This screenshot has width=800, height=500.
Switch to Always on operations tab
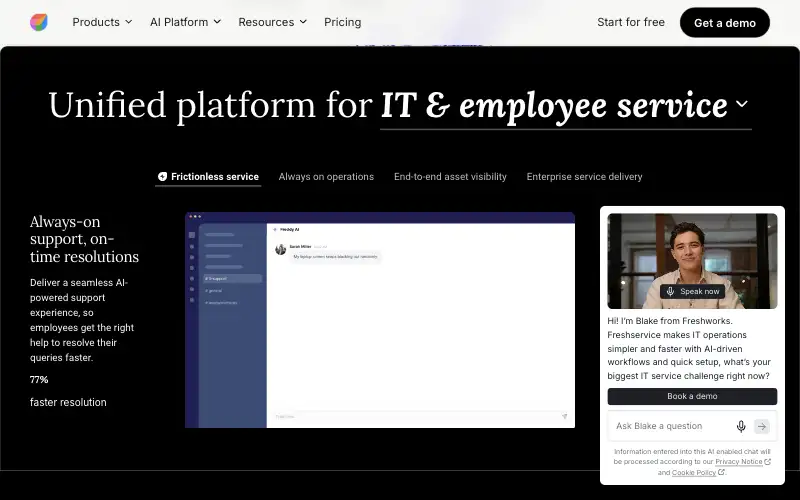[x=326, y=177]
